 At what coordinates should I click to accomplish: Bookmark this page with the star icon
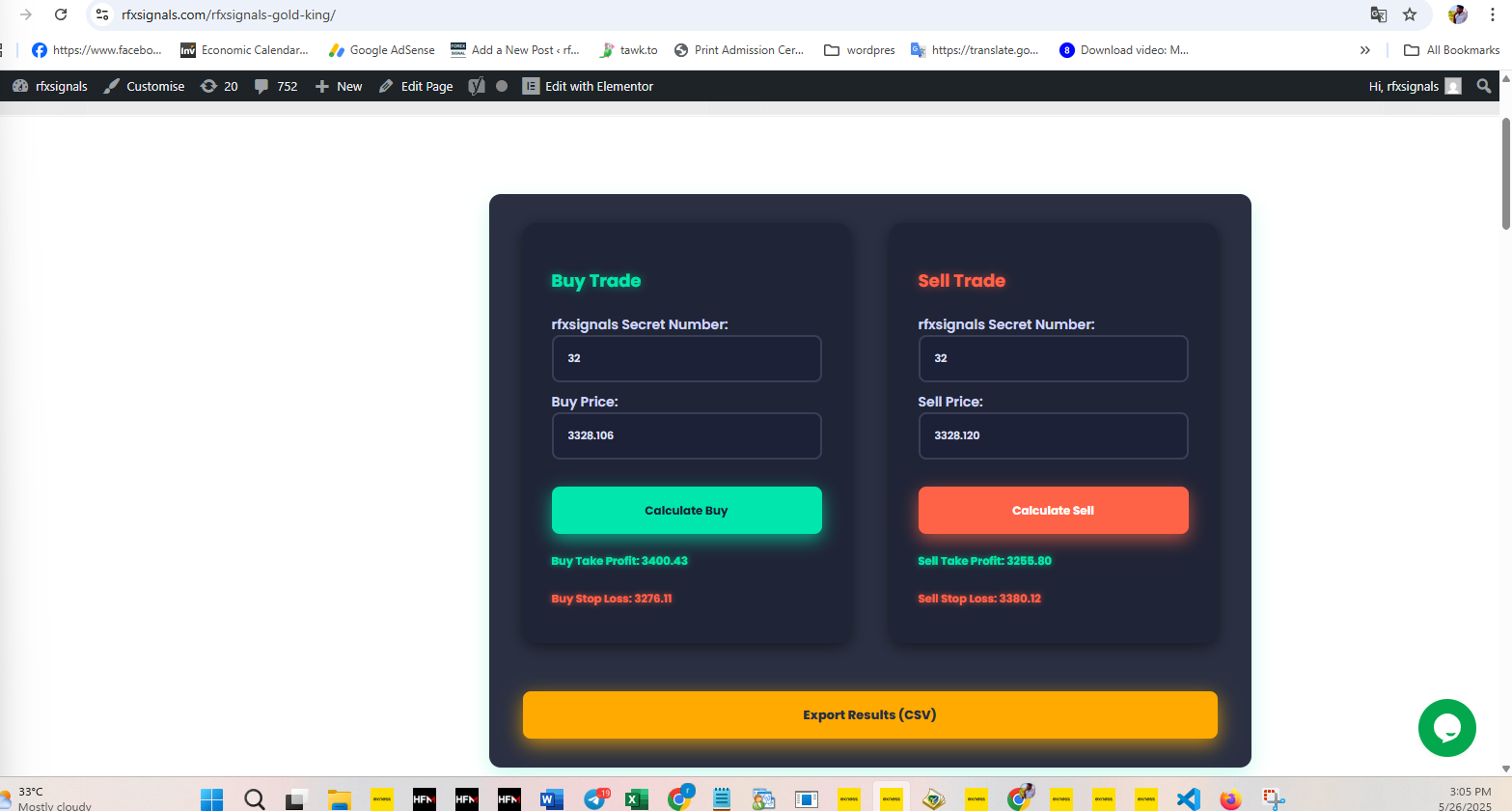[1410, 14]
